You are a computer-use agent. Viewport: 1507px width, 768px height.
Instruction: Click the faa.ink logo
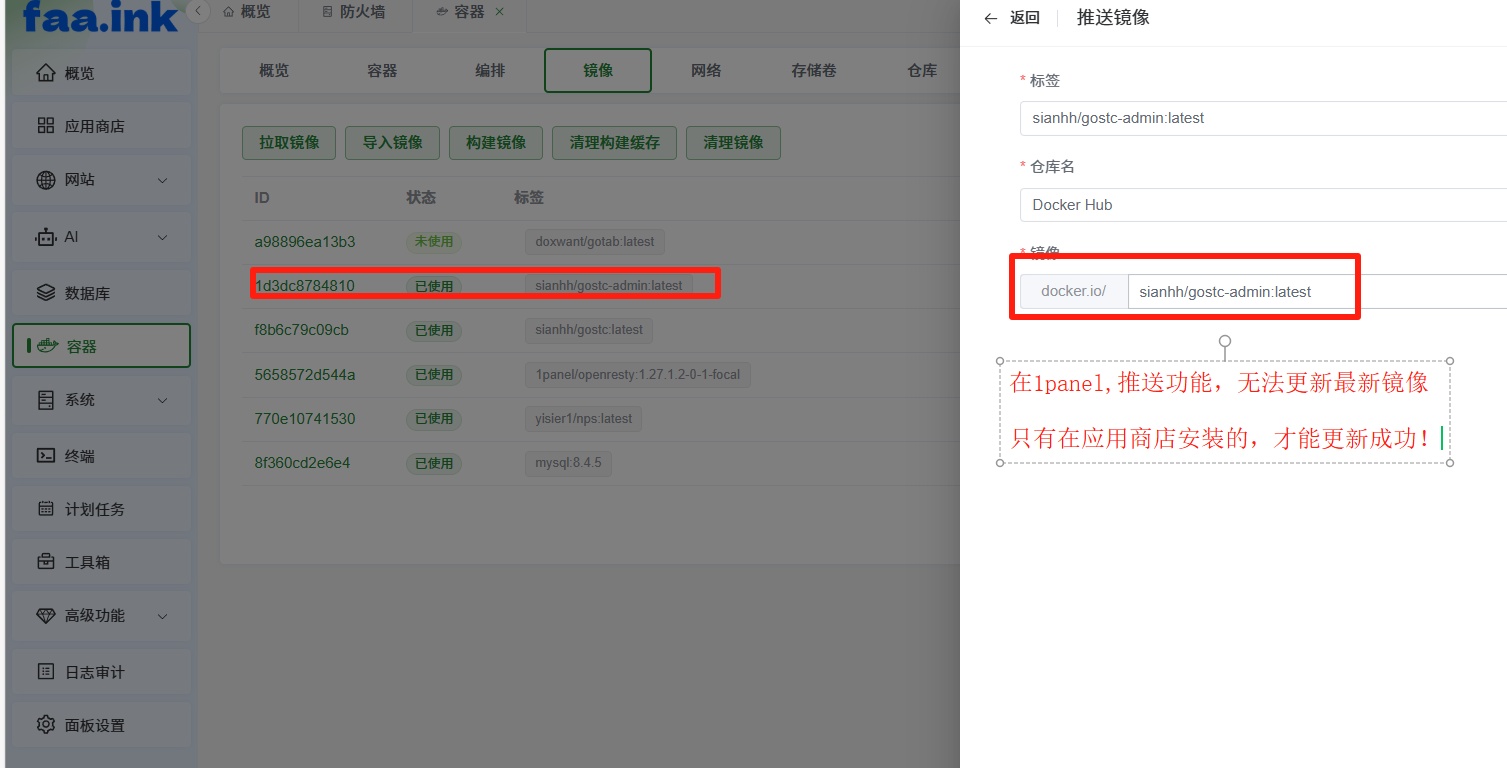tap(99, 17)
